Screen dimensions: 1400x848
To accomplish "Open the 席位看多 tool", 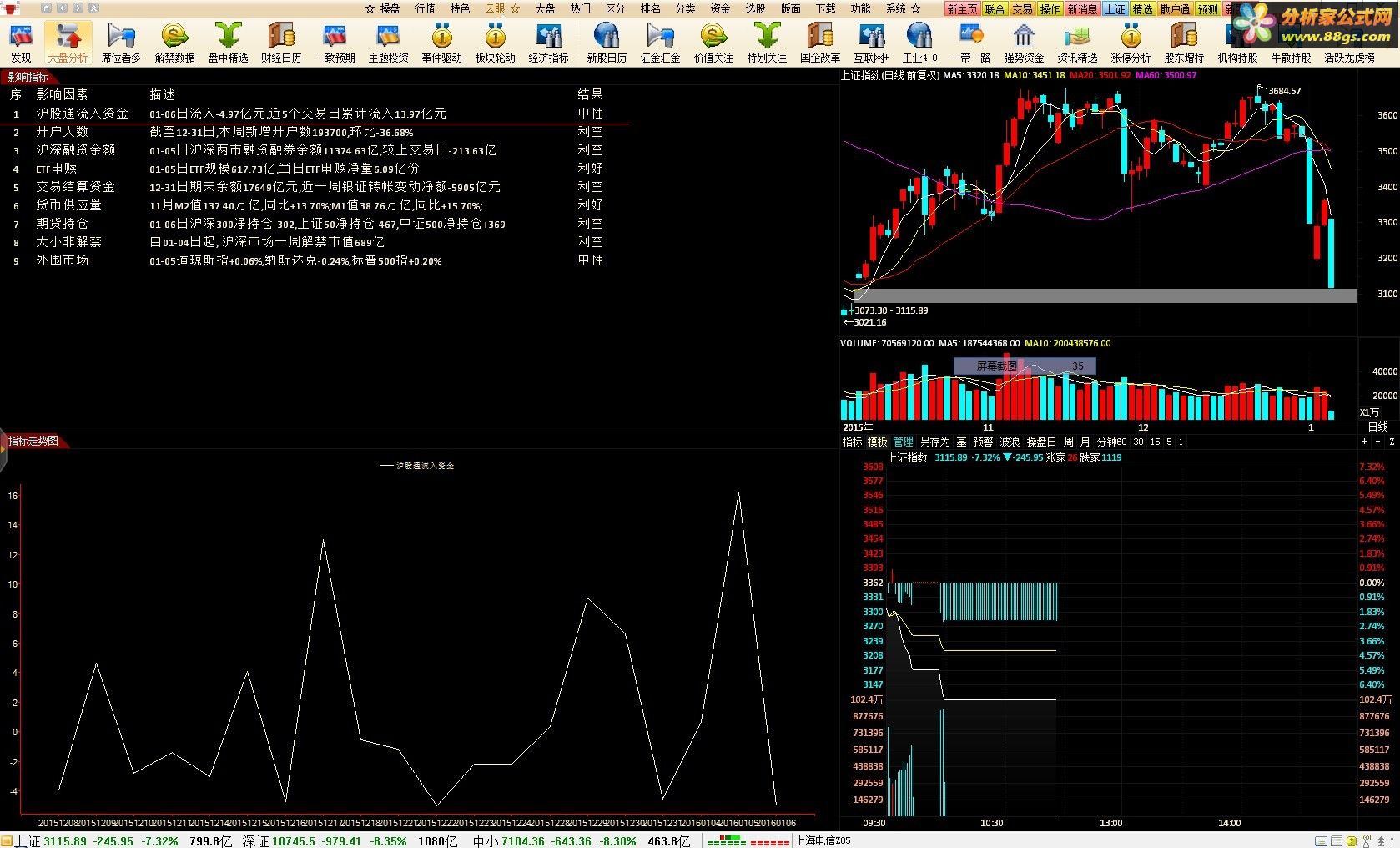I will coord(121,43).
